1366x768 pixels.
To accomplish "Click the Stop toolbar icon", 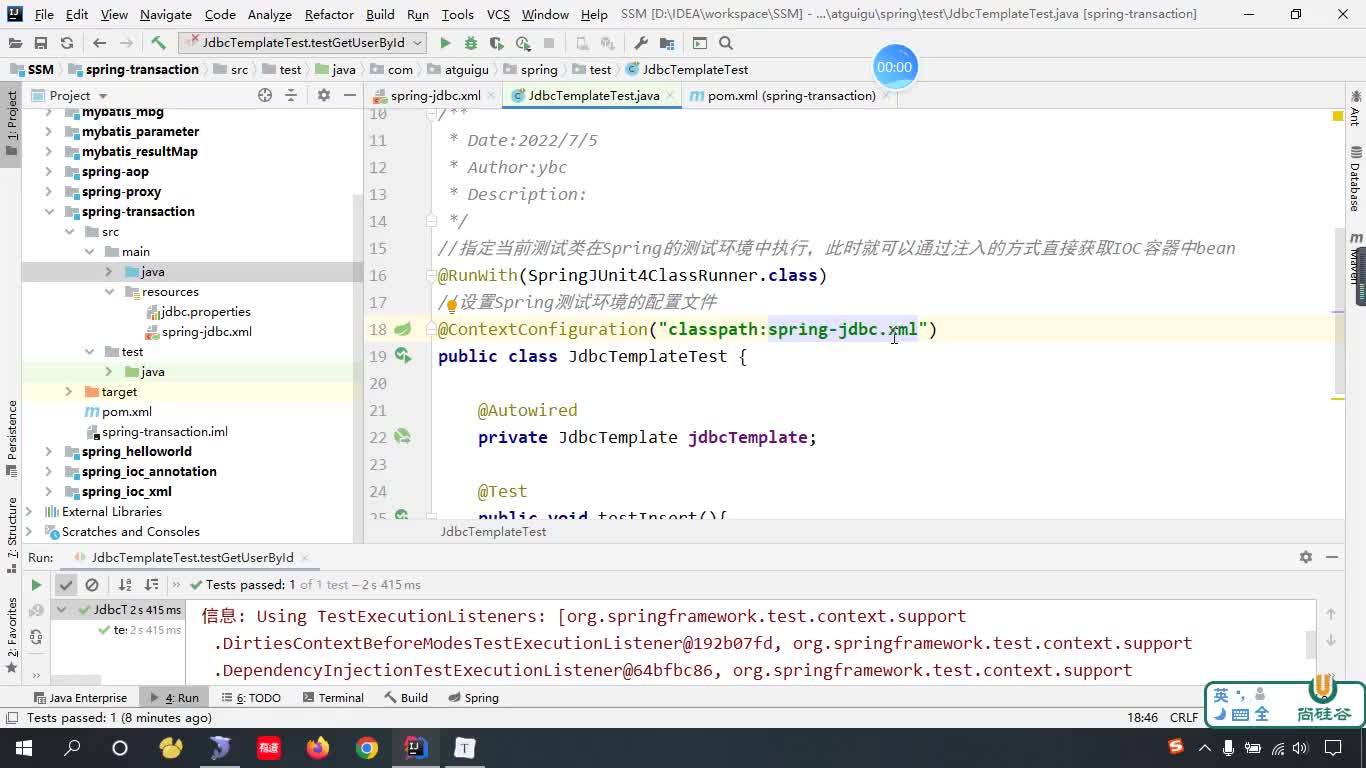I will pyautogui.click(x=549, y=43).
